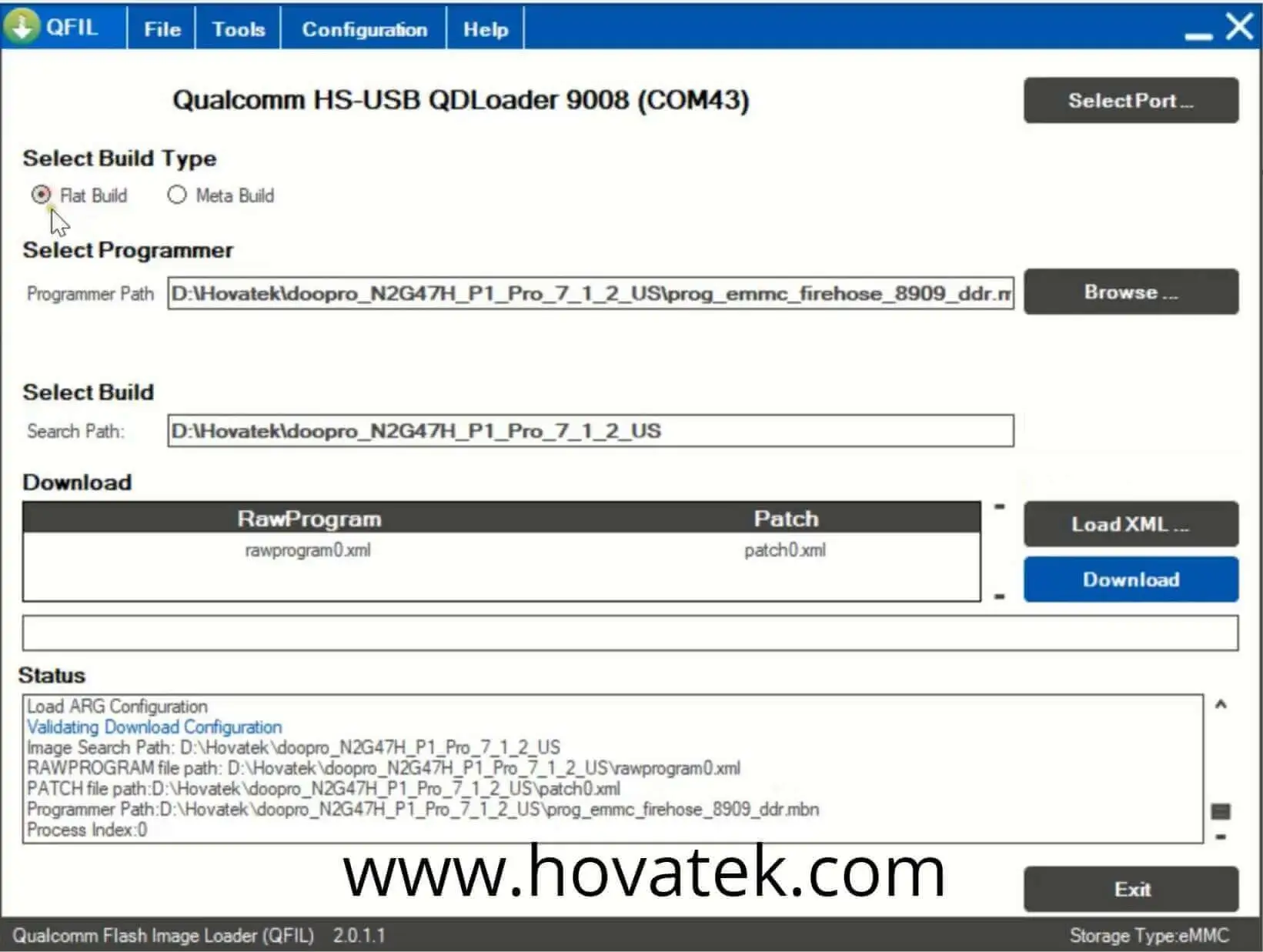Click the 'PATCH file path' log line
The width and height of the screenshot is (1263, 952).
coord(323,789)
